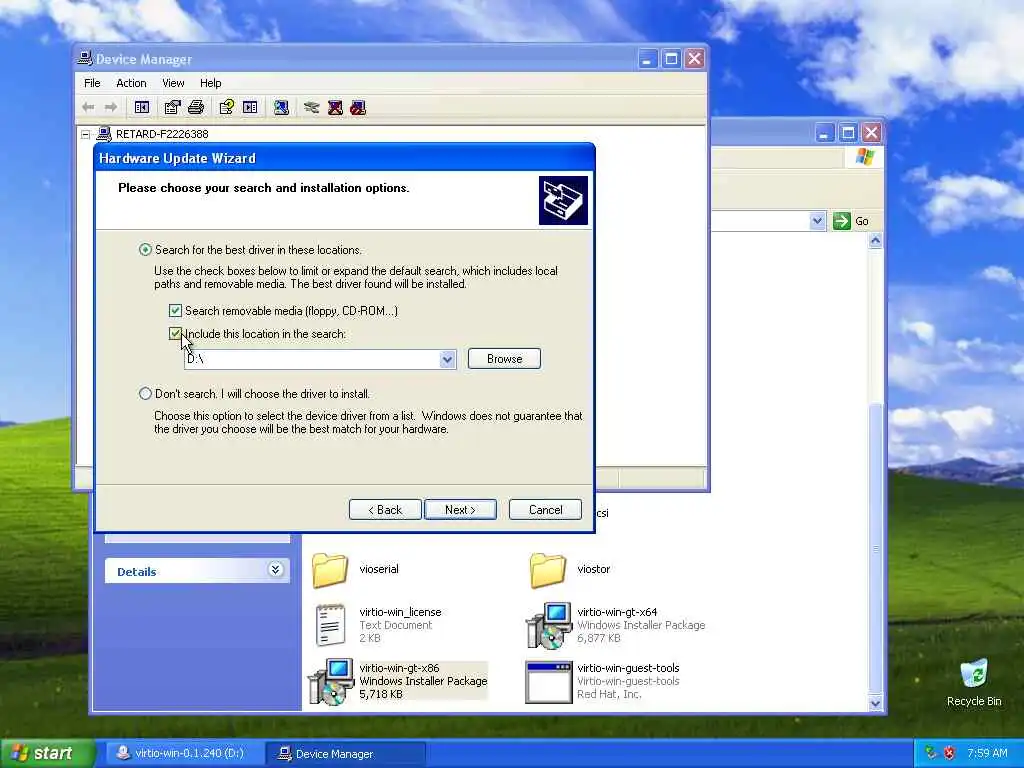Click the Forward arrow in Device Manager toolbar
This screenshot has height=768, width=1024.
click(x=111, y=107)
